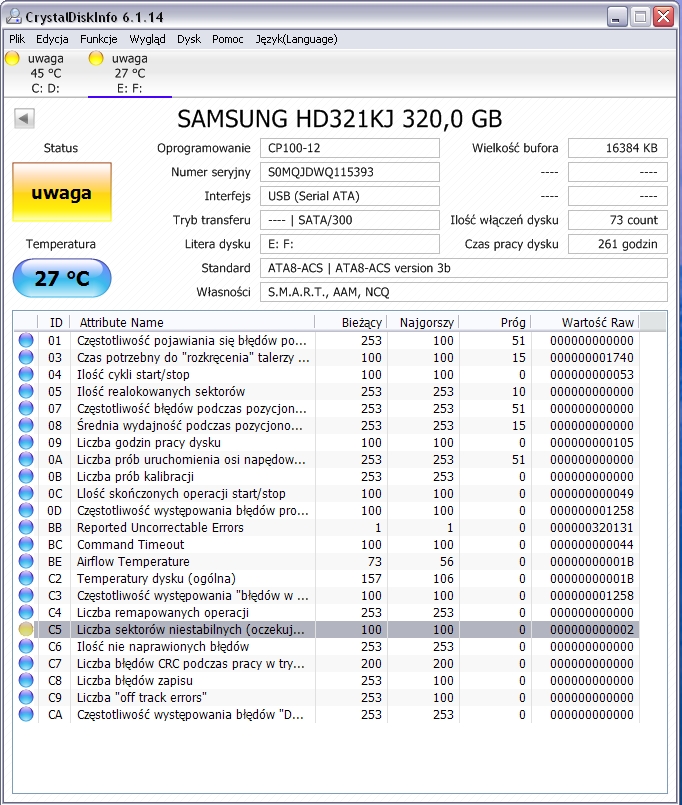Click the blue status icon for attribute 03

click(26, 357)
